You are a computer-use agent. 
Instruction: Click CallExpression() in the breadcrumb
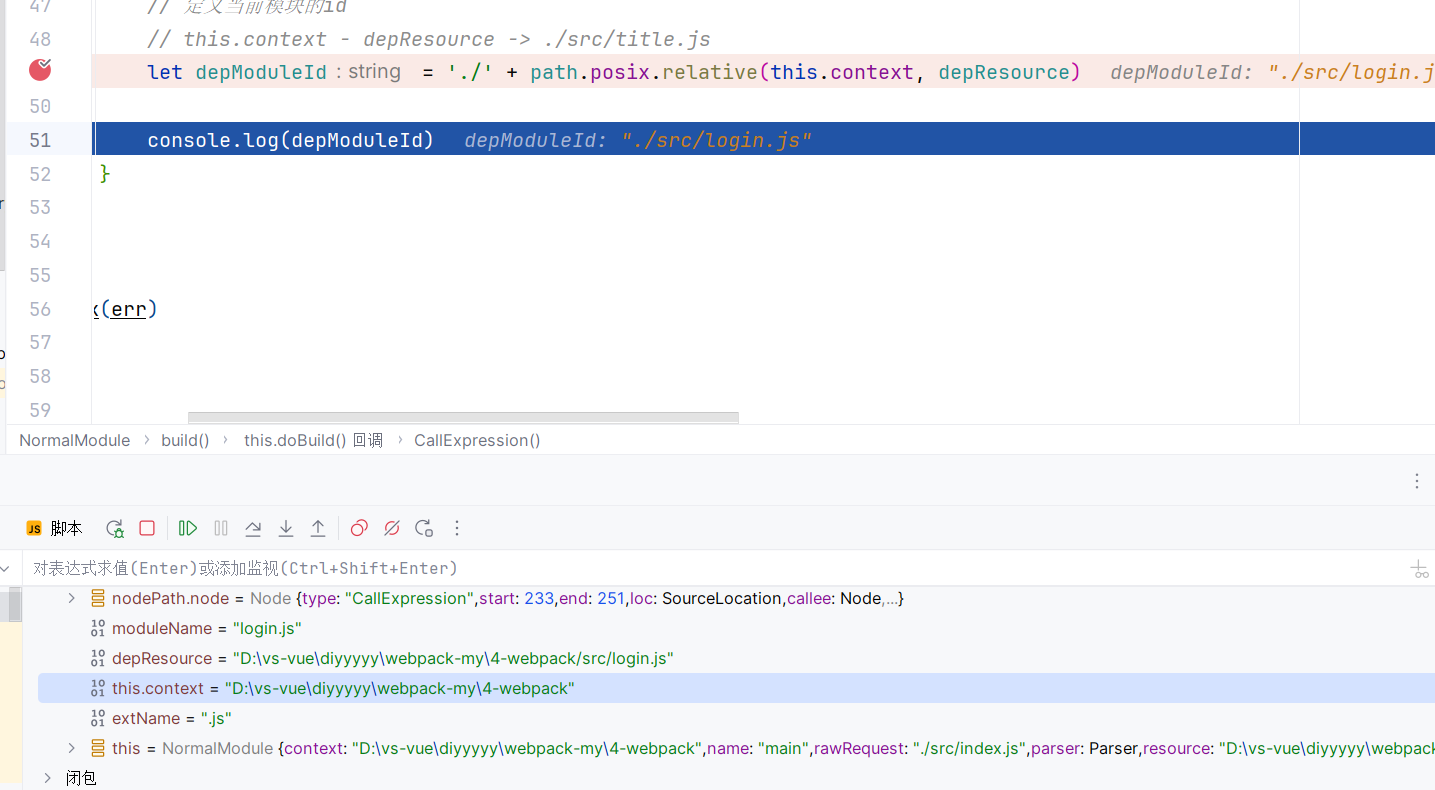click(477, 440)
